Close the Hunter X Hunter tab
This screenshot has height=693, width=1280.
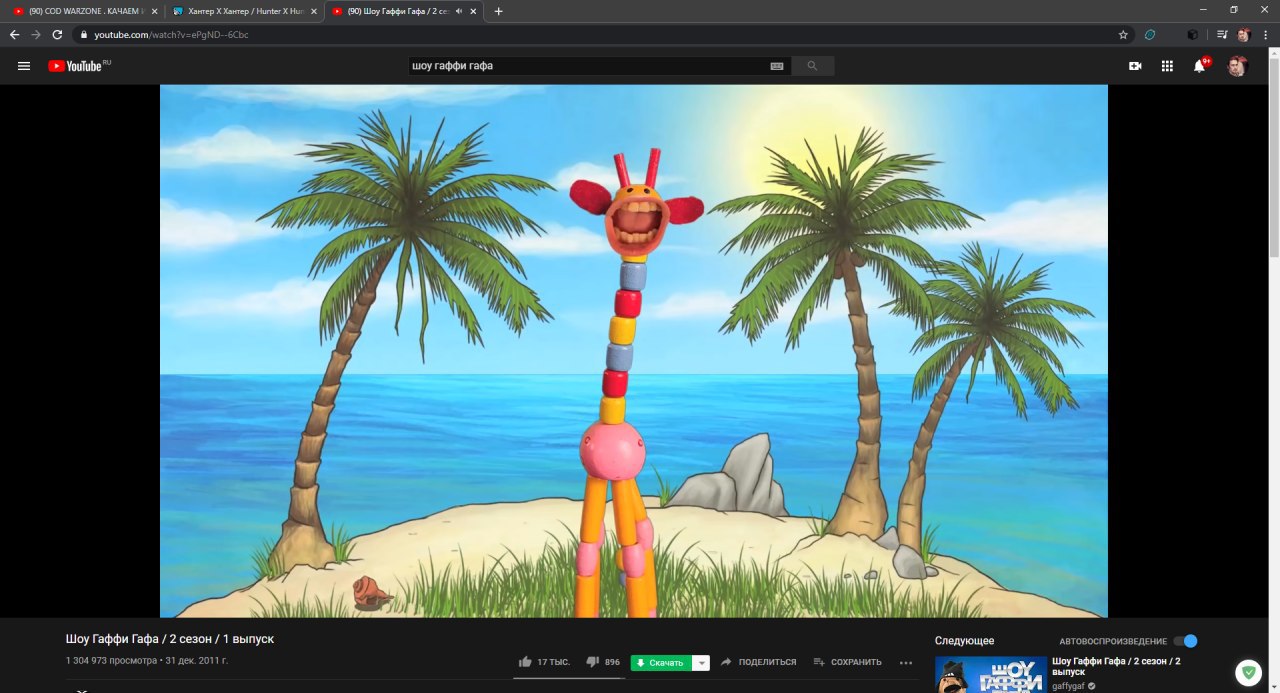tap(314, 11)
